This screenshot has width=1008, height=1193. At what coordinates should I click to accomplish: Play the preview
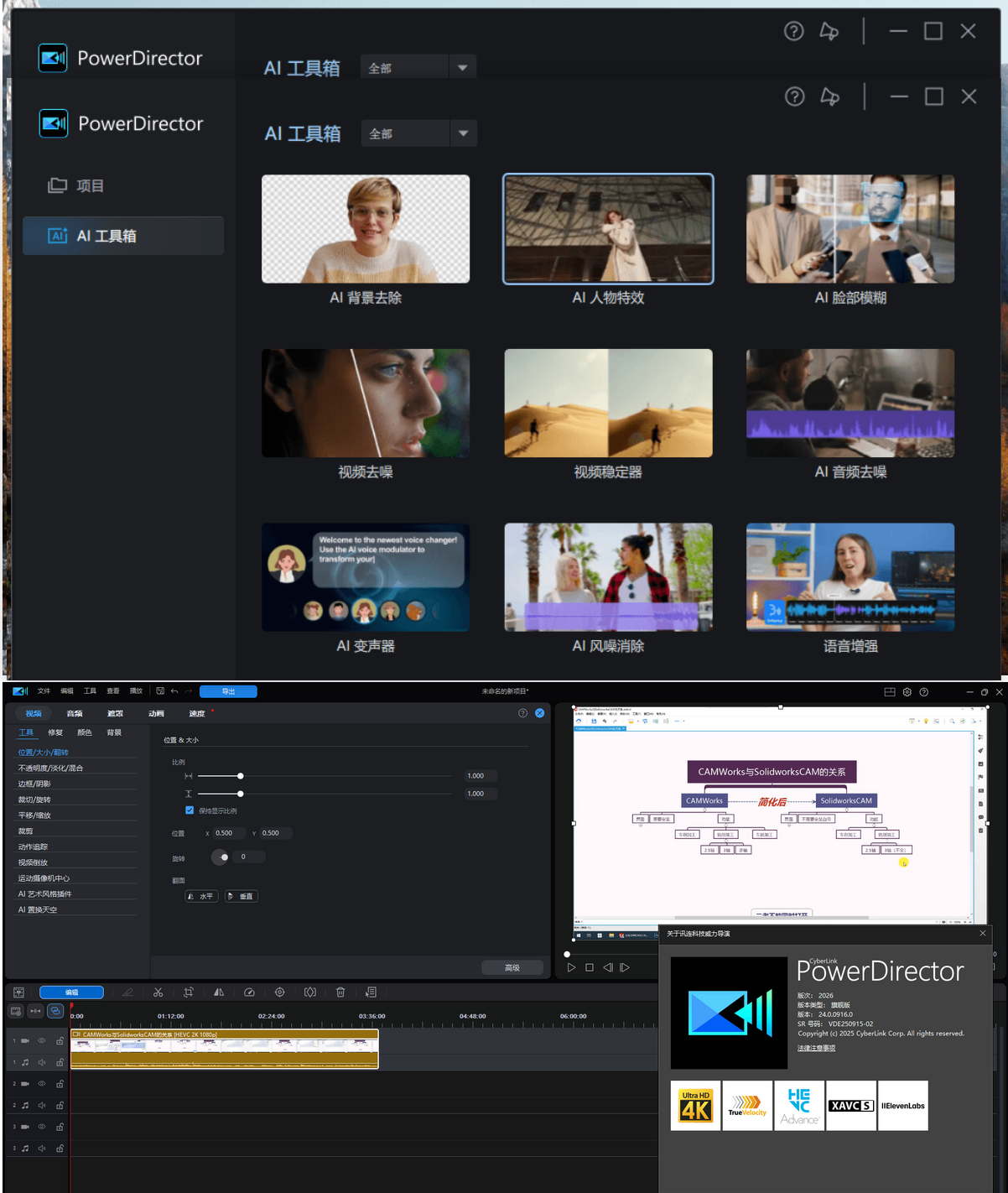[571, 967]
